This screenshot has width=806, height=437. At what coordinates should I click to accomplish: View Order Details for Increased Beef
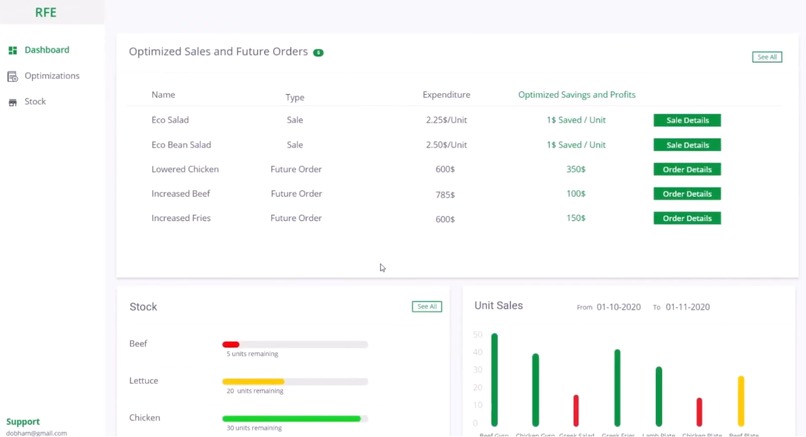click(687, 194)
